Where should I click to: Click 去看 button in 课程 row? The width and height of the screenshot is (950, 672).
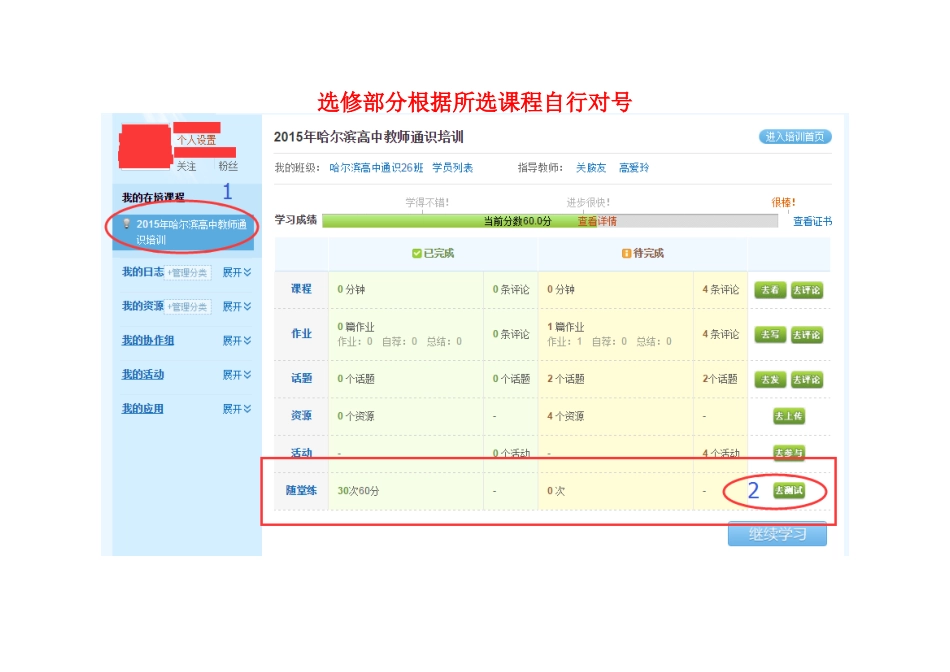coord(770,290)
